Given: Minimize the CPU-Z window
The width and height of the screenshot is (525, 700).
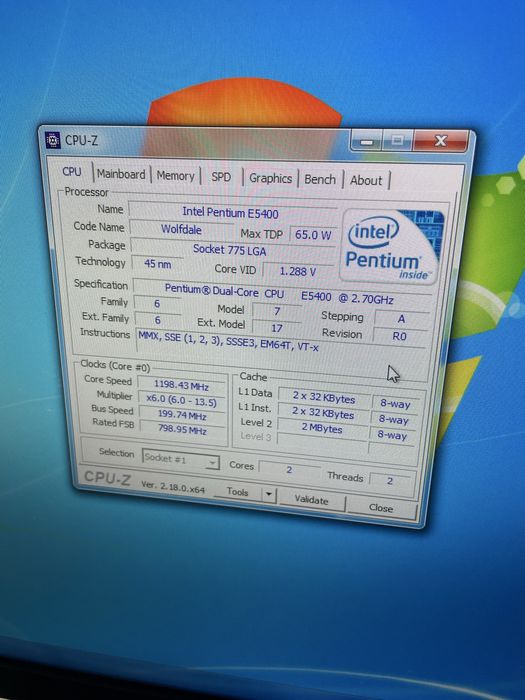Looking at the screenshot, I should [367, 141].
